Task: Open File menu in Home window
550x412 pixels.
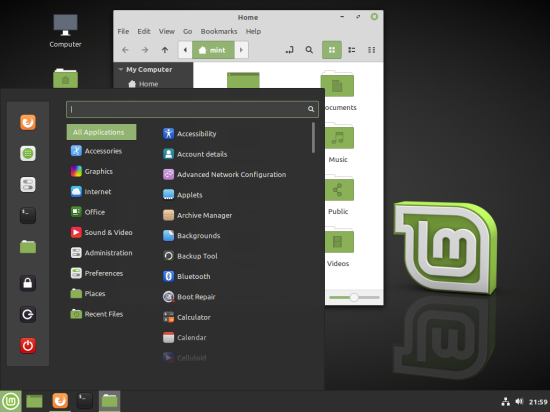Action: [x=123, y=32]
